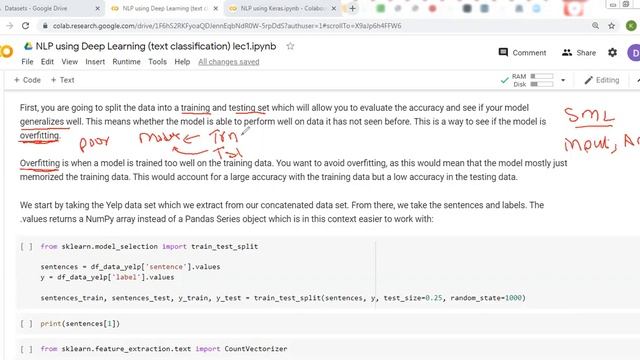Open the Tools menu
Screen dimensions: 640x360
(158, 62)
